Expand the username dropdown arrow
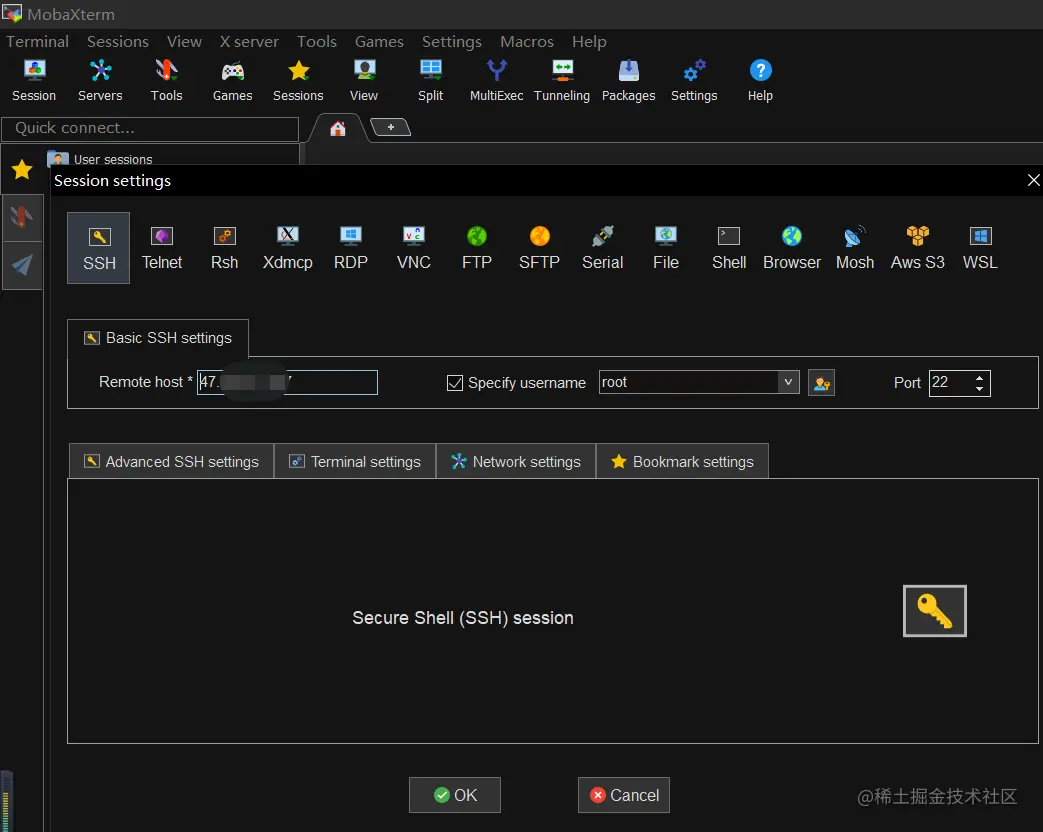 [x=788, y=382]
